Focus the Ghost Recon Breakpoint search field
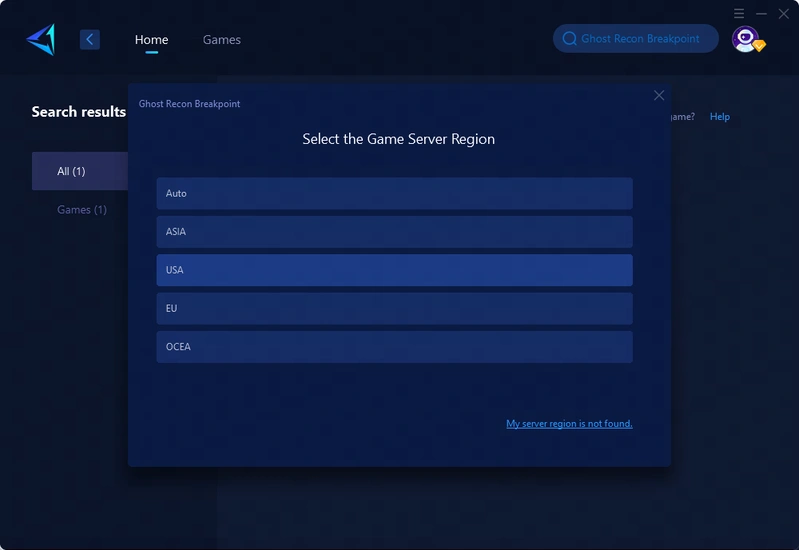This screenshot has height=550, width=799. (640, 39)
